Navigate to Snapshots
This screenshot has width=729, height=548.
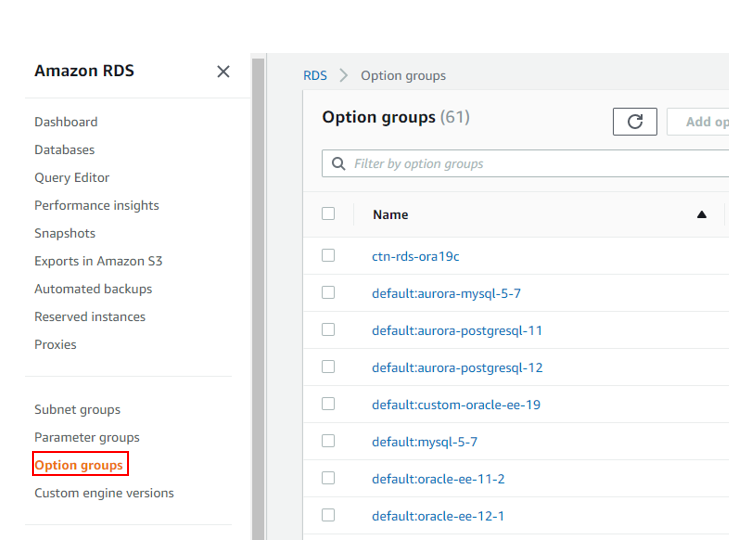(x=65, y=233)
